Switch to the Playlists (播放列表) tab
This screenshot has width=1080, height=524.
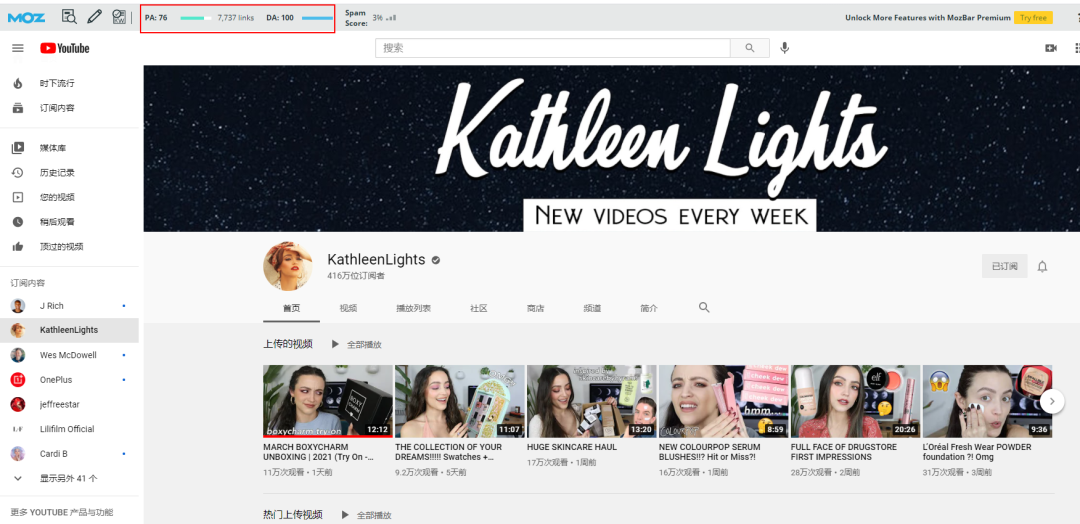pyautogui.click(x=413, y=308)
